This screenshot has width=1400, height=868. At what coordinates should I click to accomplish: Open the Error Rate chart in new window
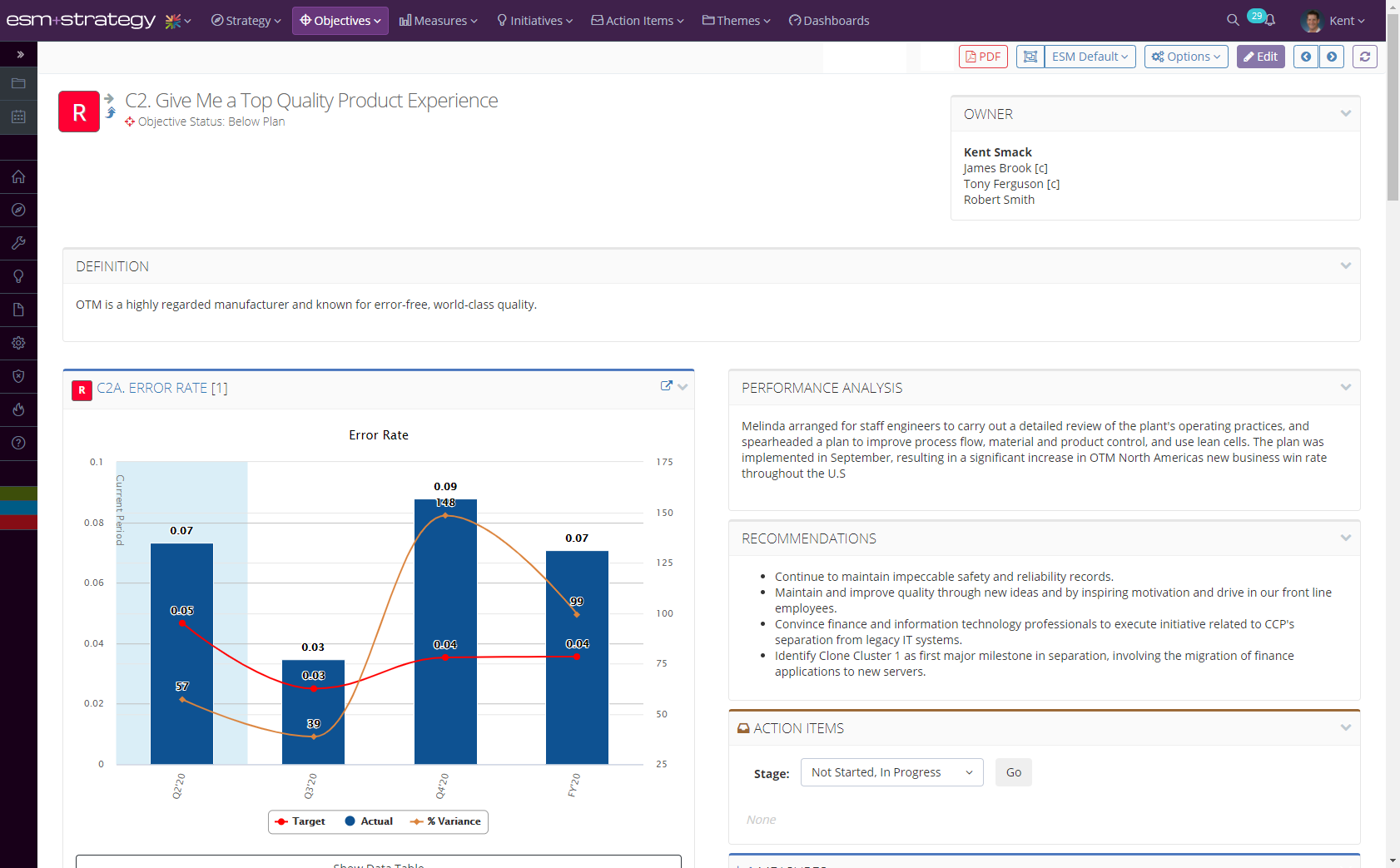click(x=665, y=384)
